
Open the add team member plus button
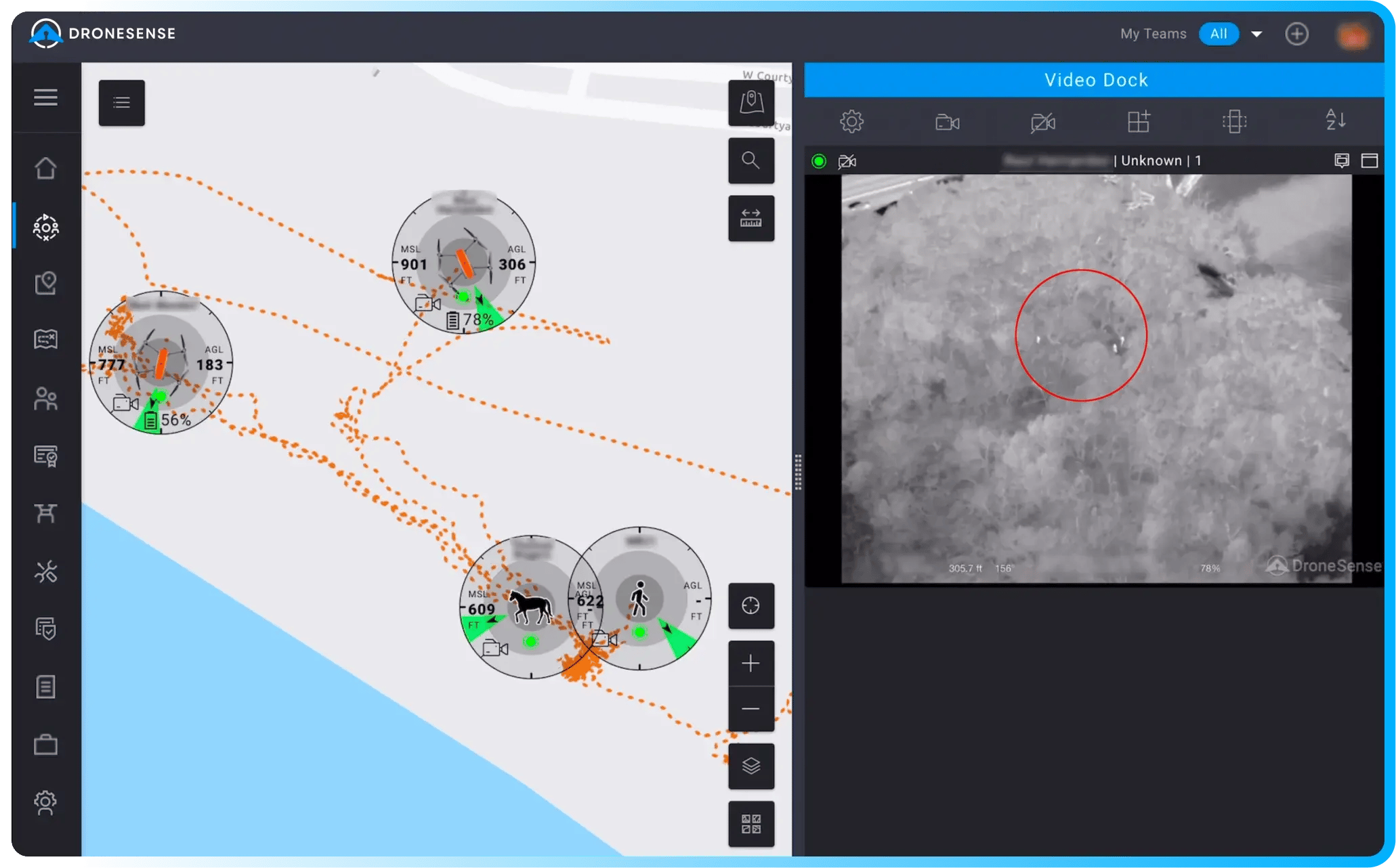click(1297, 34)
